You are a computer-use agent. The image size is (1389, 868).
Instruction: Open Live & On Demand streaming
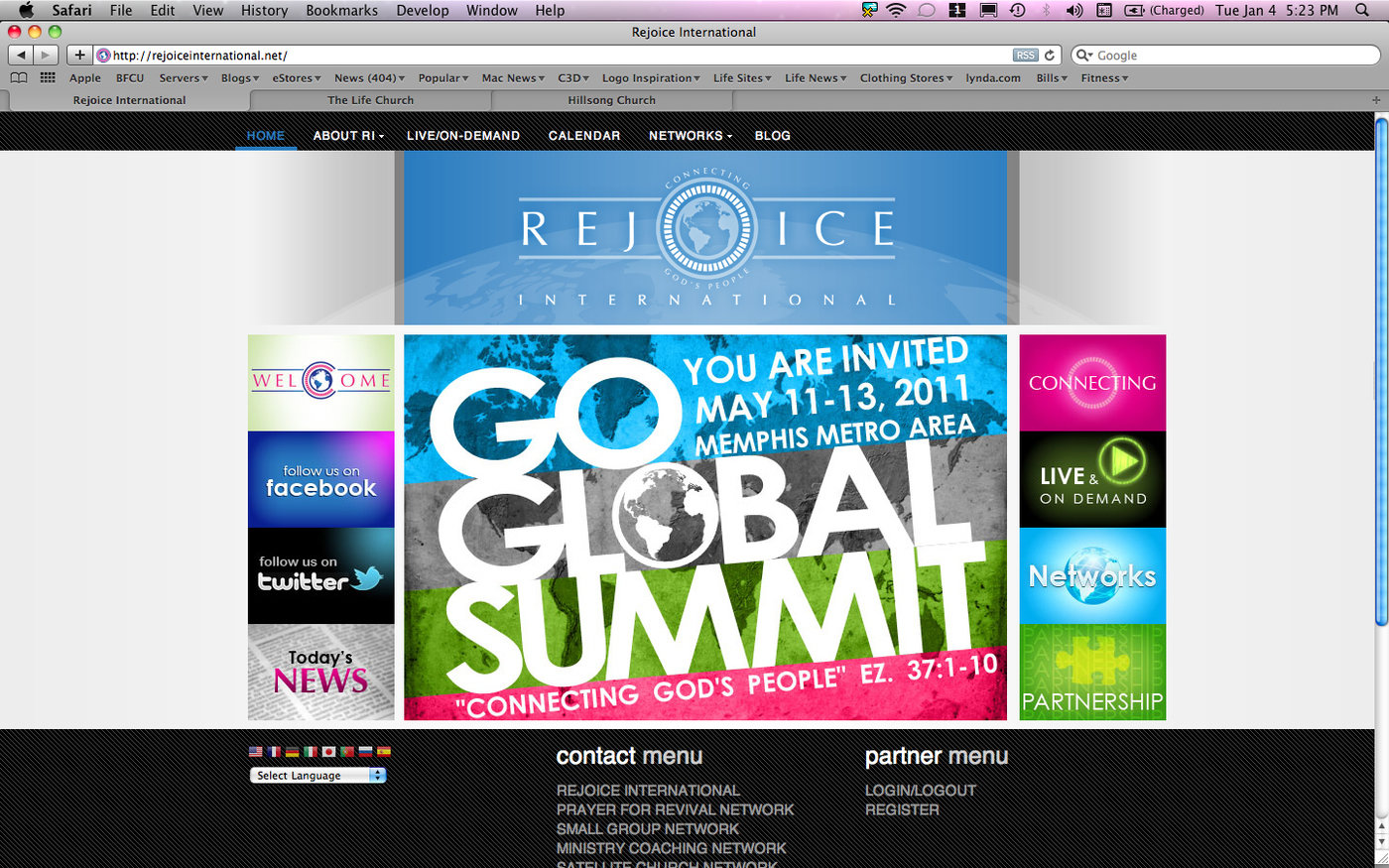point(1091,479)
